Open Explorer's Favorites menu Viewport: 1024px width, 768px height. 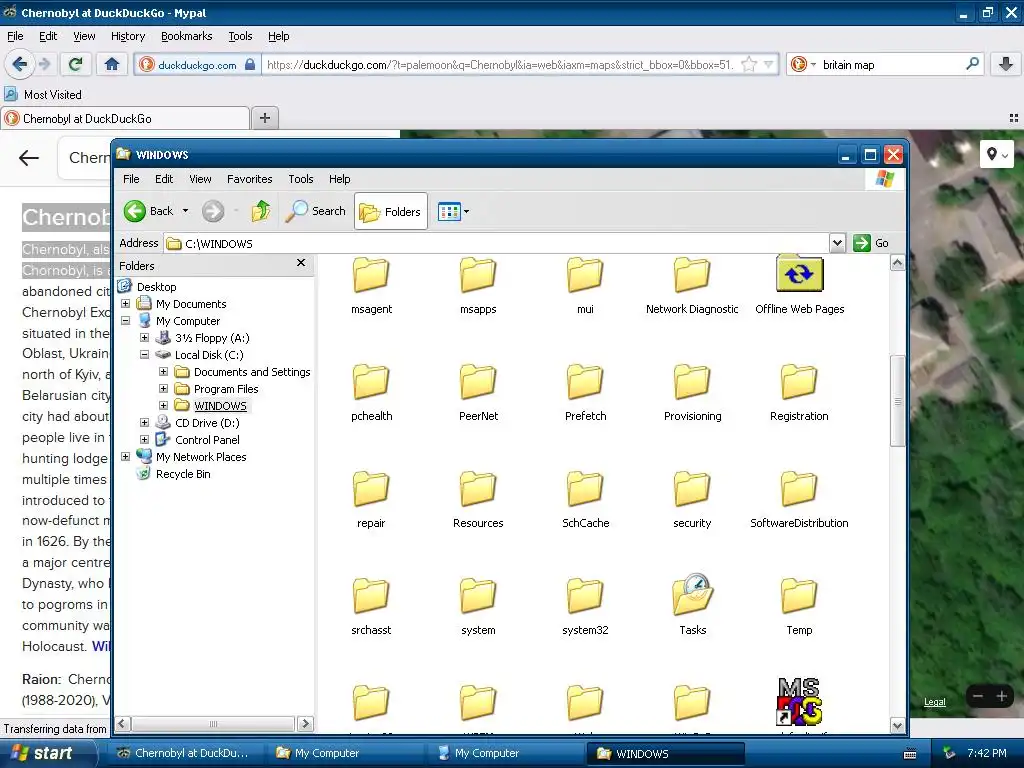[249, 179]
